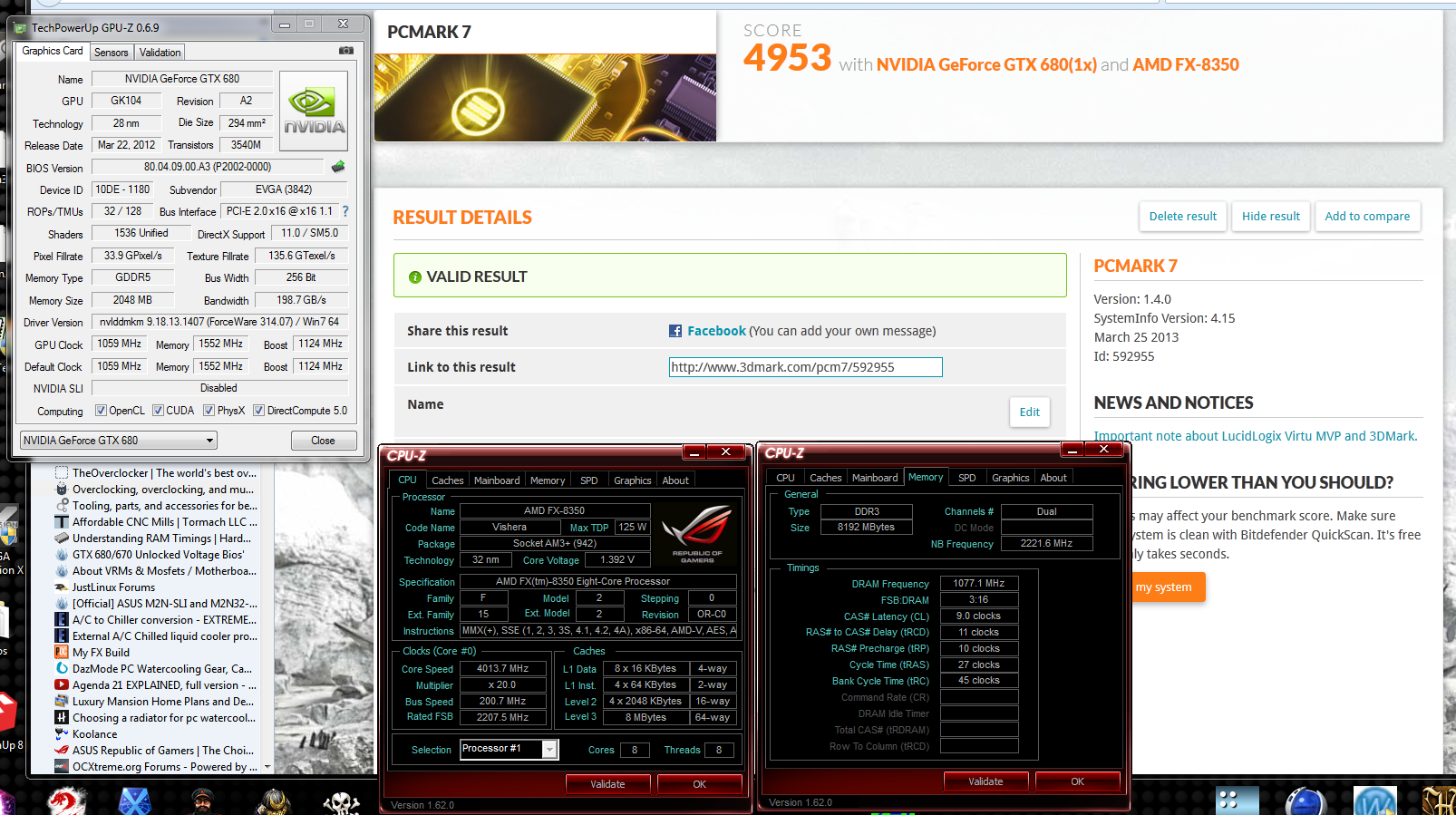The height and width of the screenshot is (815, 1456).
Task: Open Graphics tab in CPU-Z processor window
Action: click(x=633, y=480)
